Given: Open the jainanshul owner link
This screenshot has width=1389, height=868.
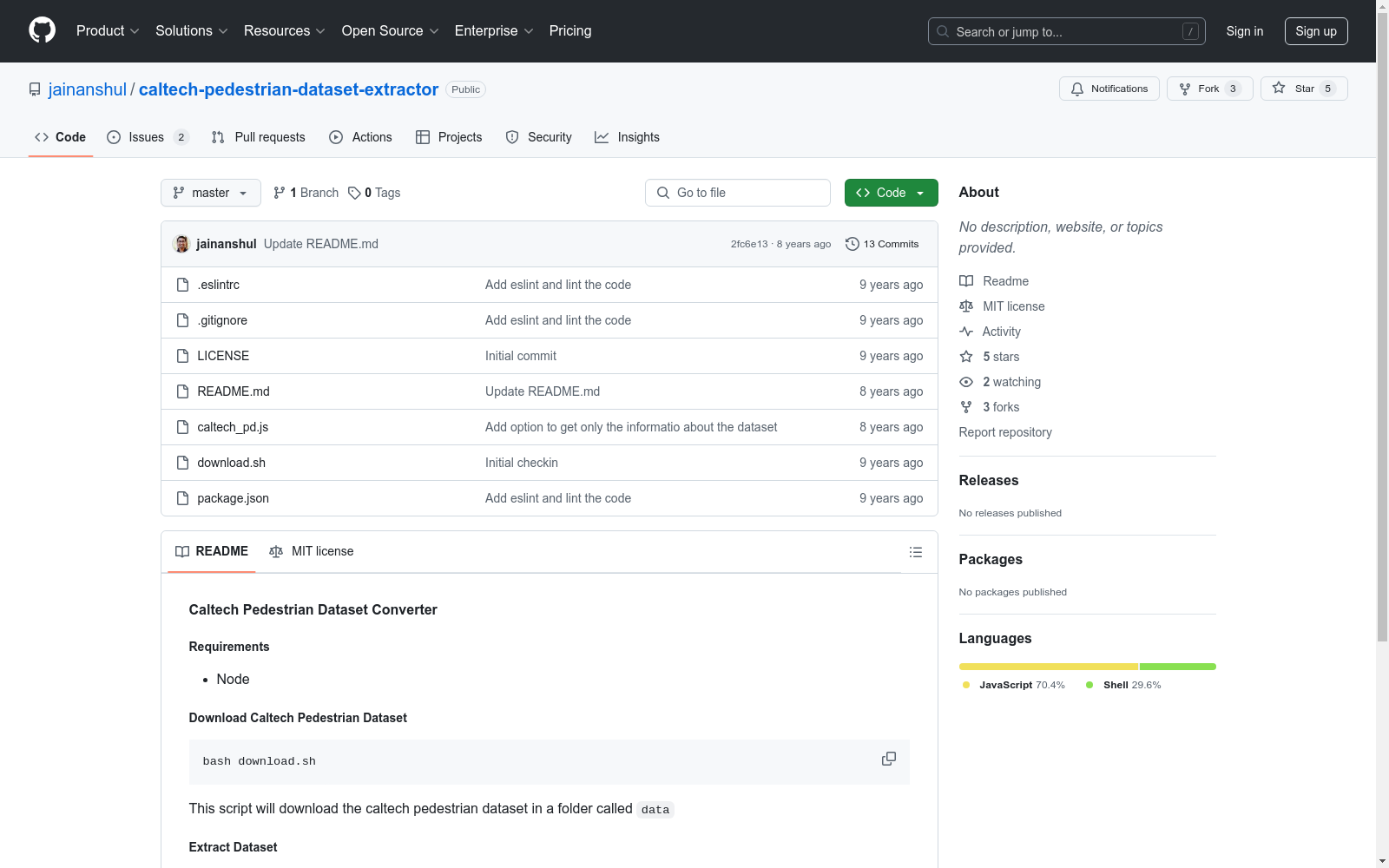Looking at the screenshot, I should pyautogui.click(x=88, y=89).
